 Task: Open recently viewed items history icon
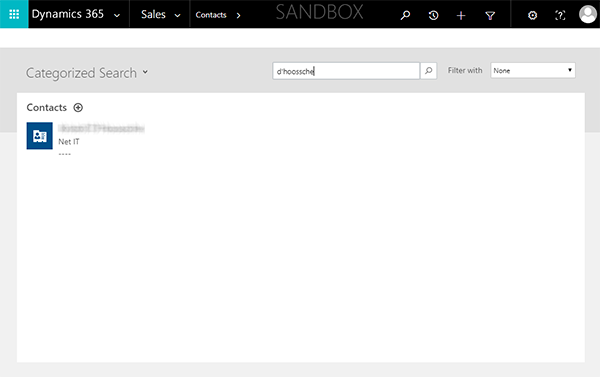click(x=433, y=15)
